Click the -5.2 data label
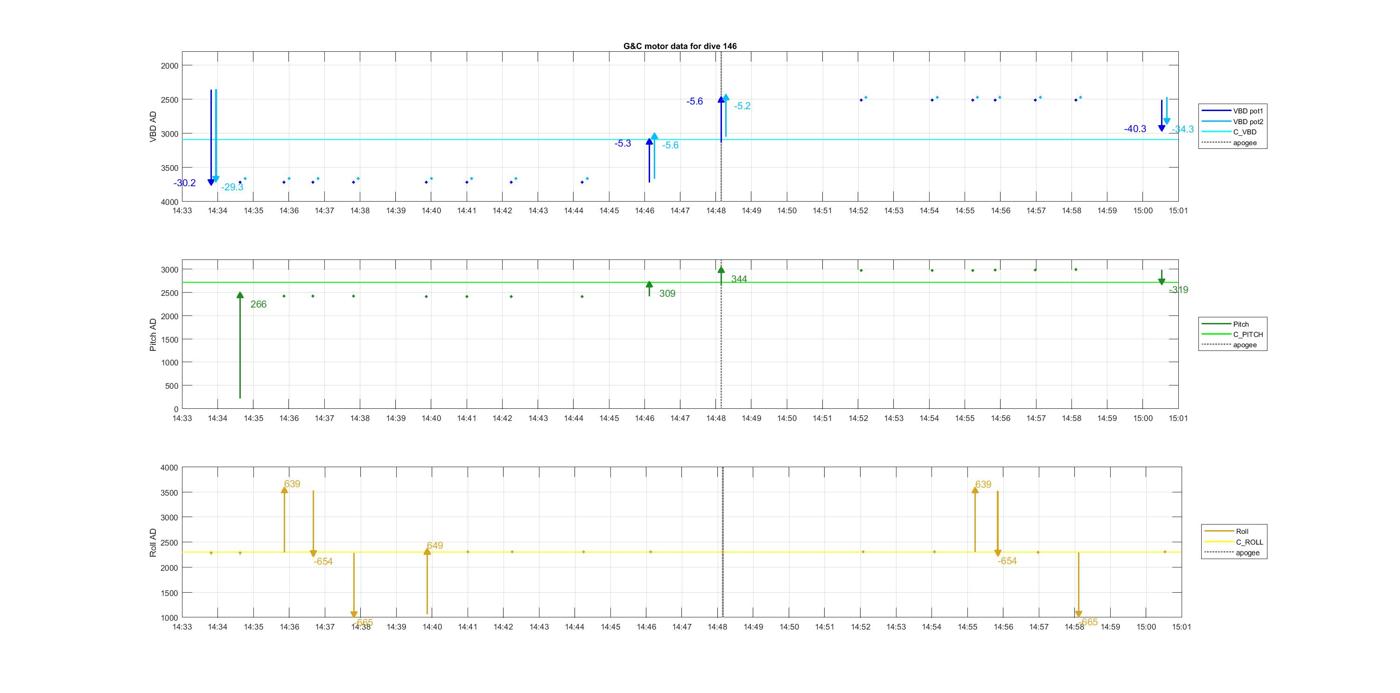Viewport: 1400px width, 693px height. coord(742,106)
